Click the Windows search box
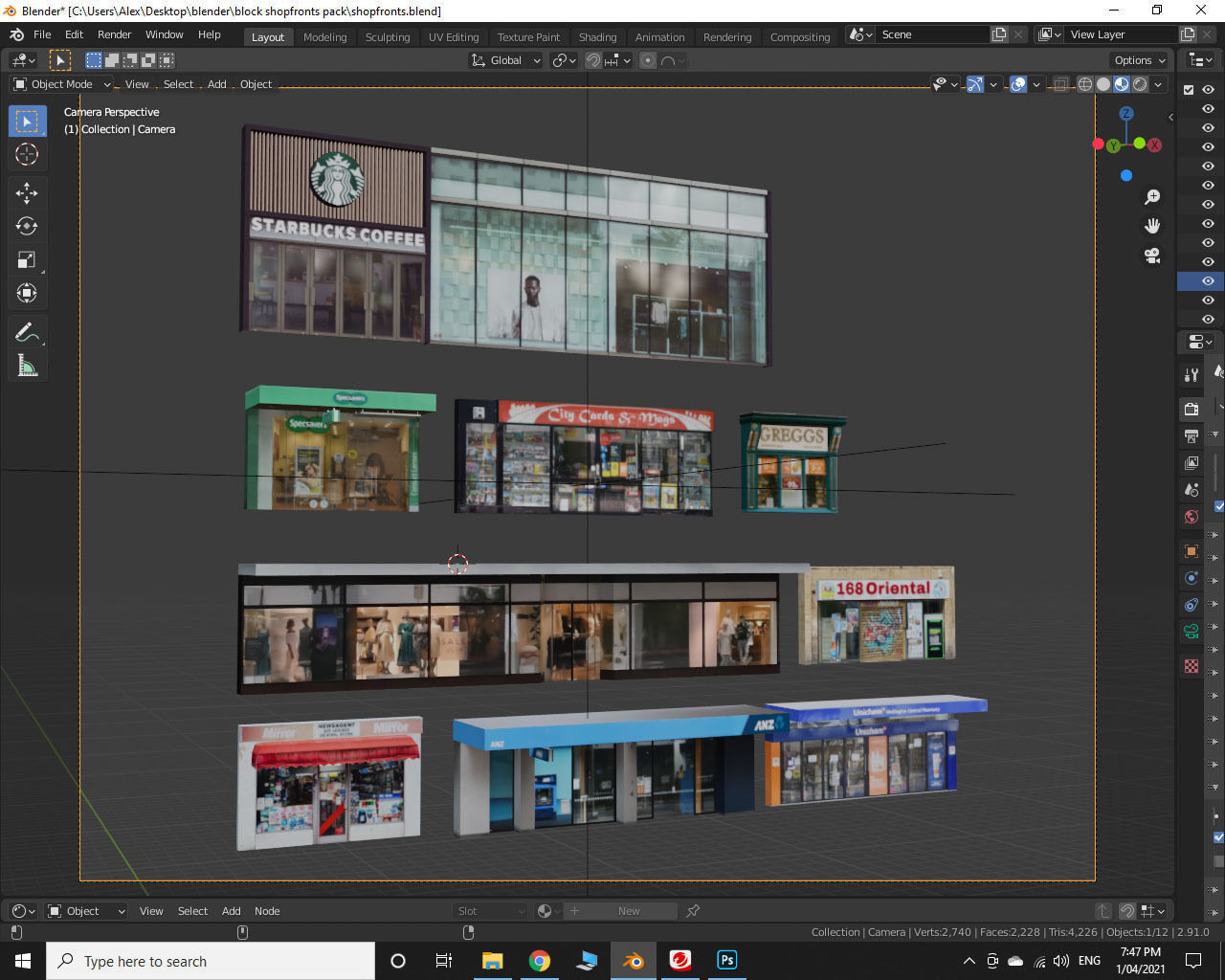The height and width of the screenshot is (980, 1225). tap(211, 961)
